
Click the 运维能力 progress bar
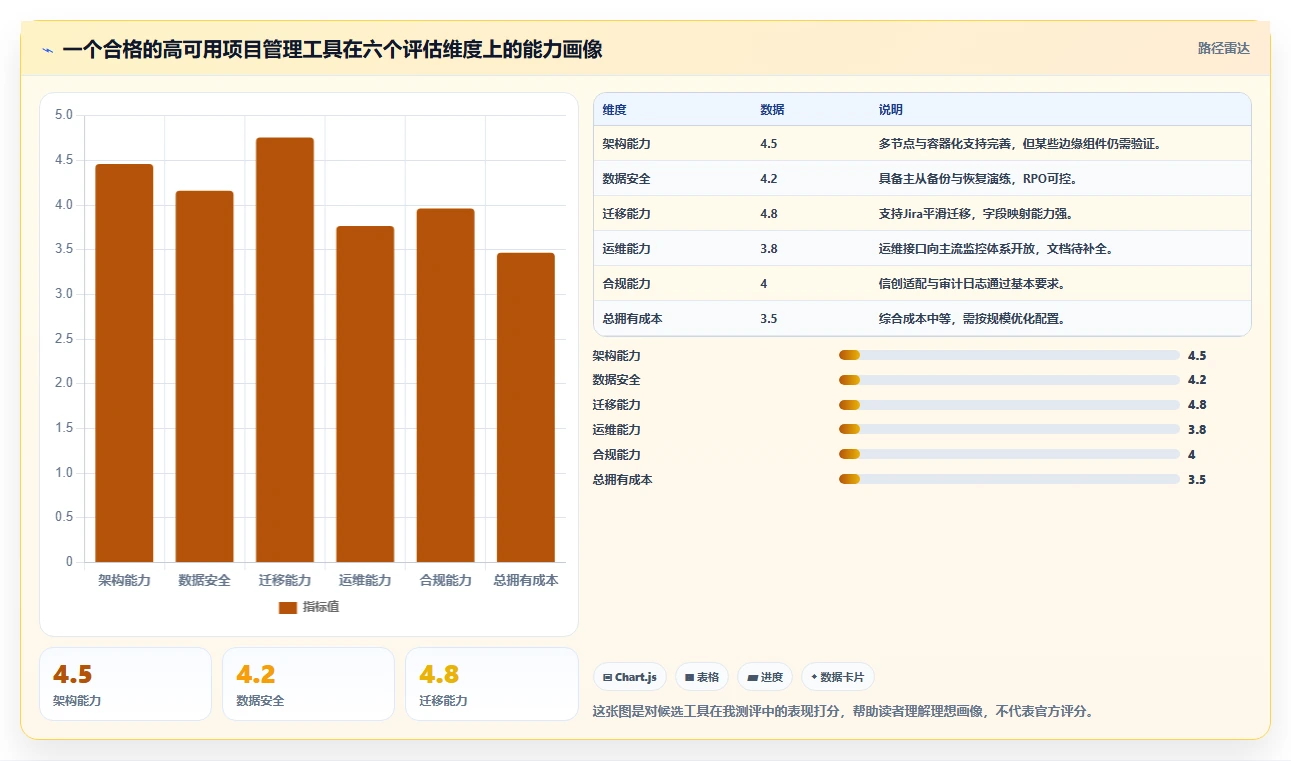tap(1009, 430)
